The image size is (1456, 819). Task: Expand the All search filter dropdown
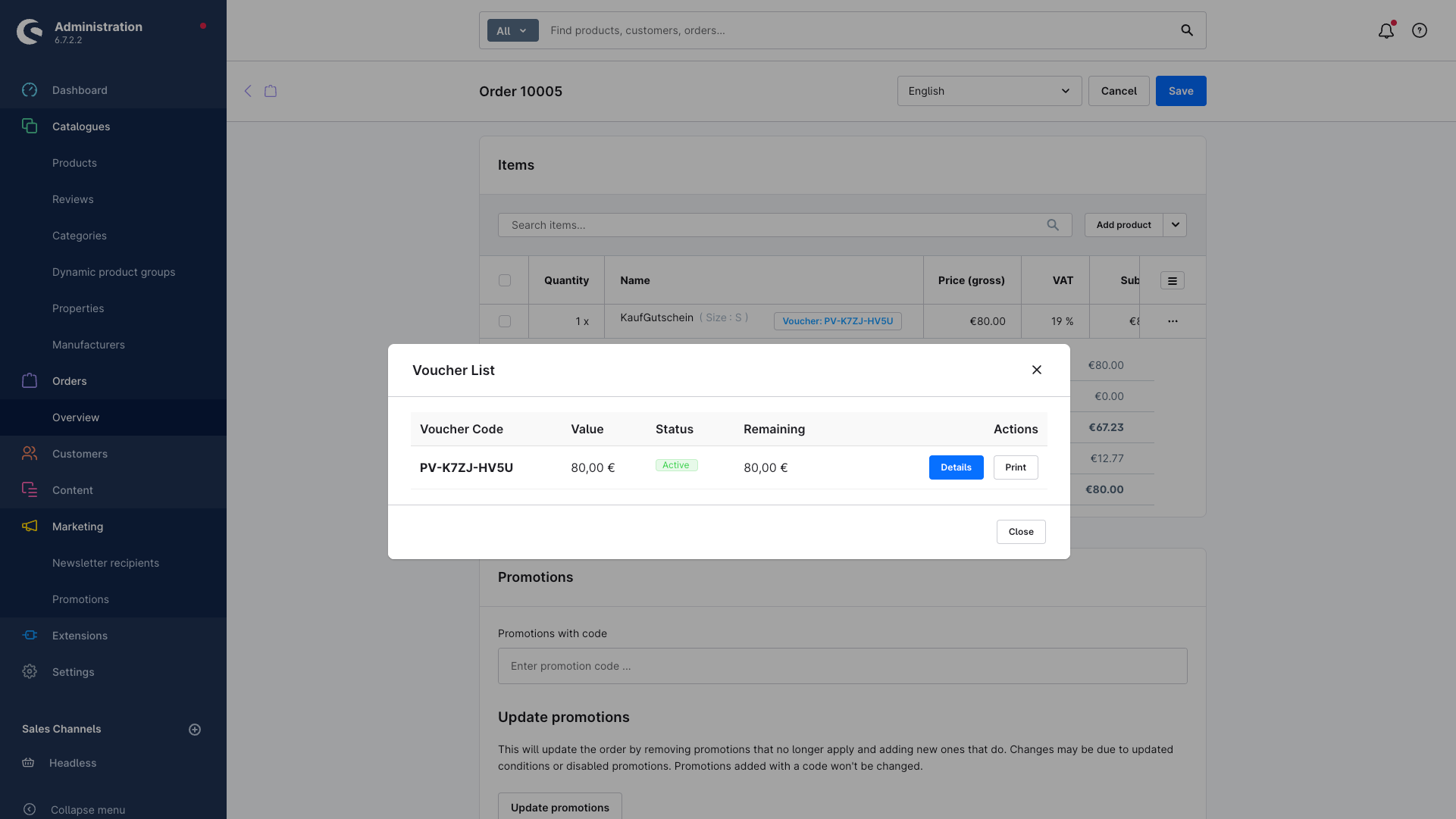tap(512, 31)
